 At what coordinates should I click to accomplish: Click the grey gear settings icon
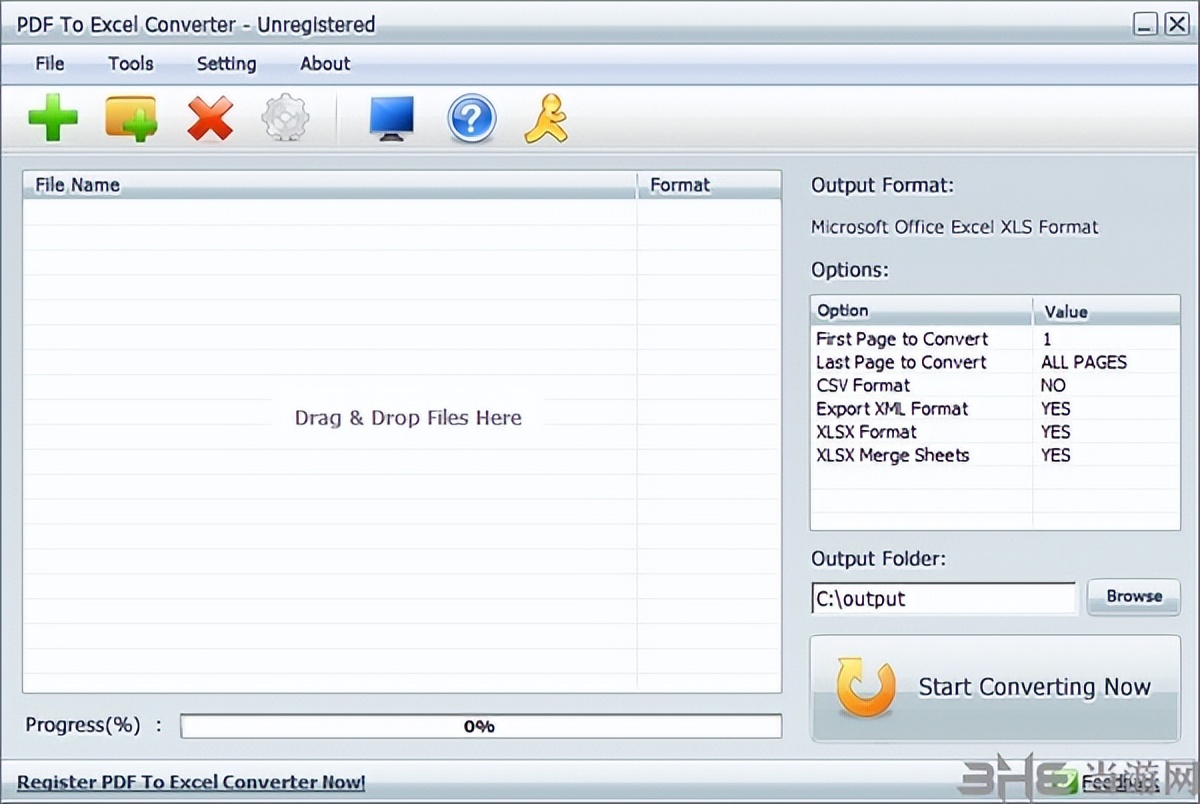pyautogui.click(x=285, y=119)
